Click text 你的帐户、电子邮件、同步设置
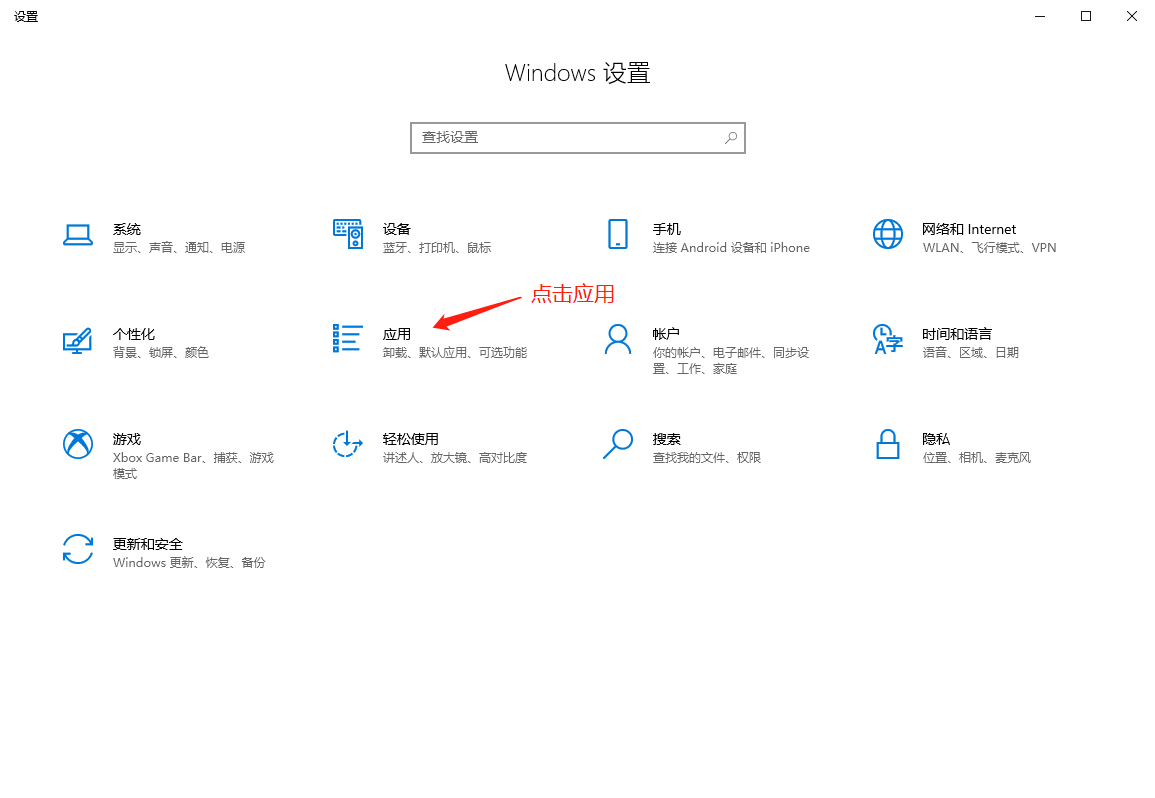Image resolution: width=1155 pixels, height=798 pixels. tap(731, 360)
